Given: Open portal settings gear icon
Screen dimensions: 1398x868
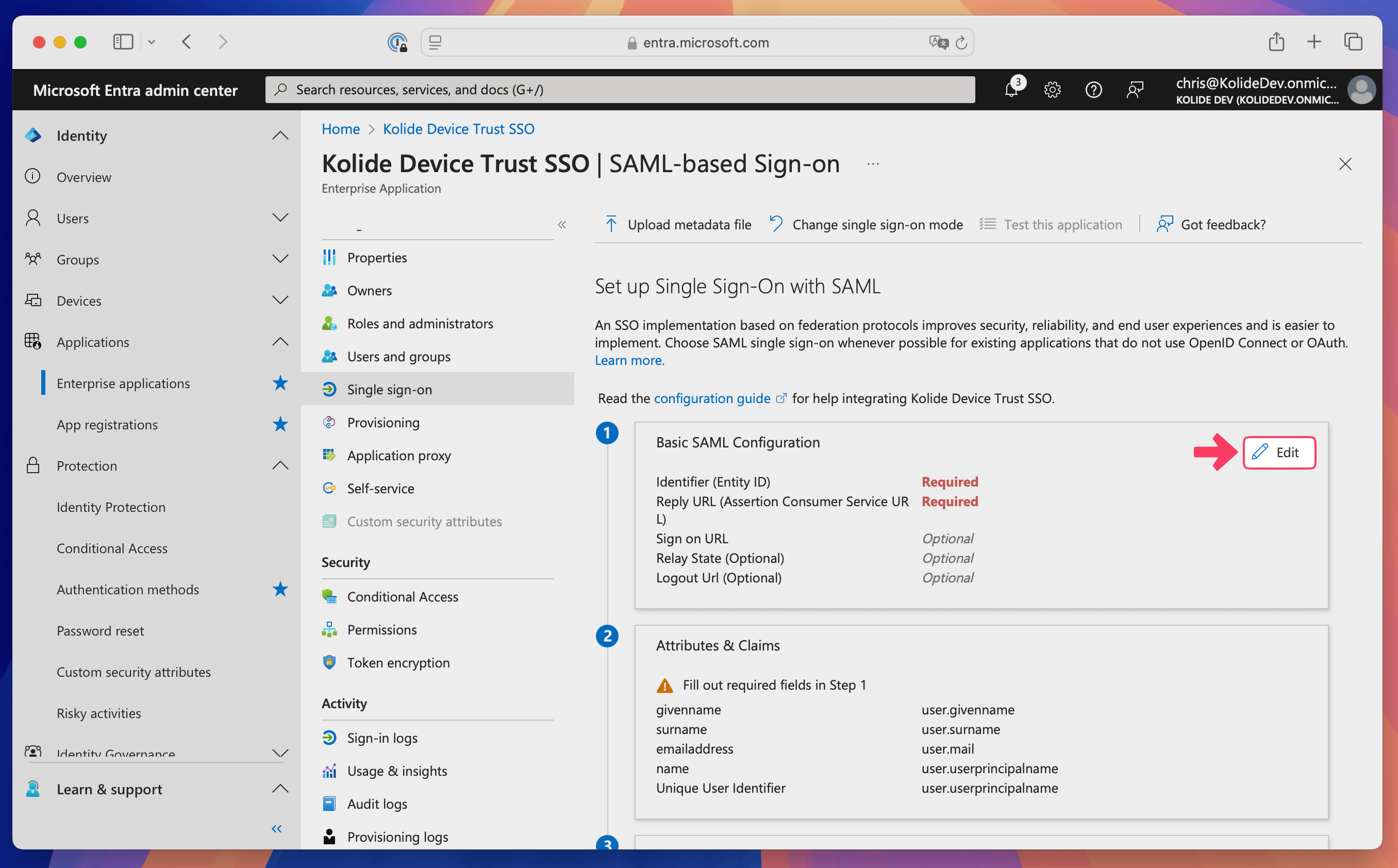Looking at the screenshot, I should coord(1052,90).
